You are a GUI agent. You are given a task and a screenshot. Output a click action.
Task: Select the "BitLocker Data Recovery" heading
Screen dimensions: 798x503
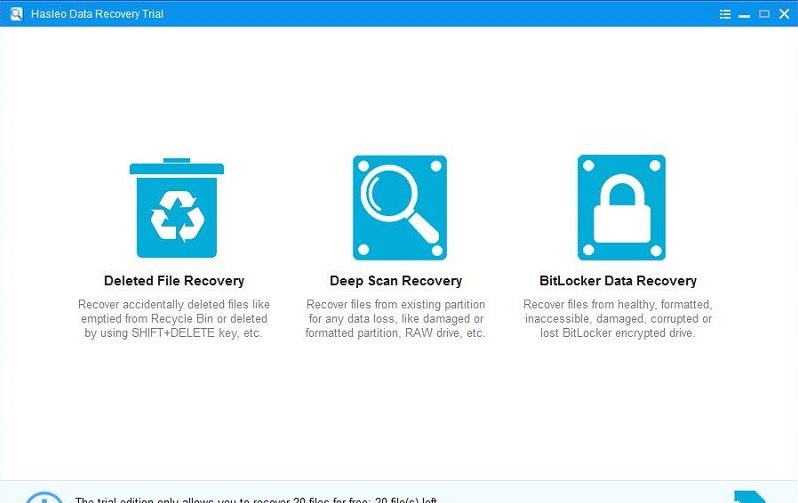tap(618, 281)
